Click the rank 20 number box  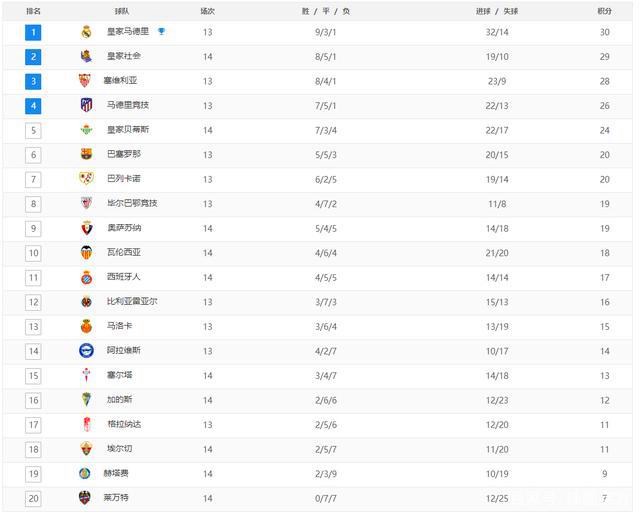coord(34,497)
